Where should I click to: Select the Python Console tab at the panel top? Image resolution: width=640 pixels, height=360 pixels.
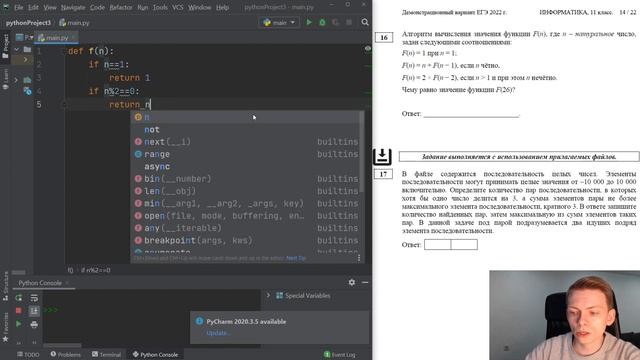point(40,283)
